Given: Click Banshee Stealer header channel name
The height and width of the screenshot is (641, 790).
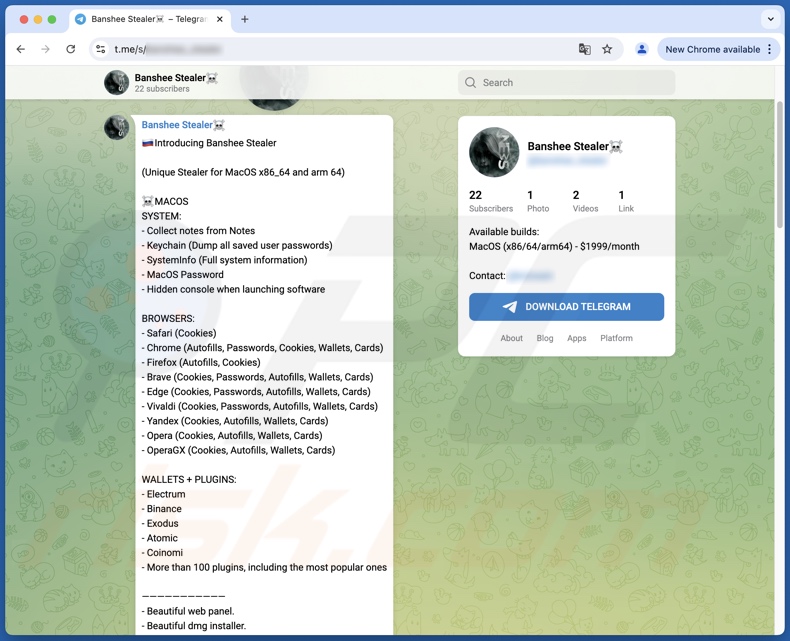Looking at the screenshot, I should click(176, 78).
